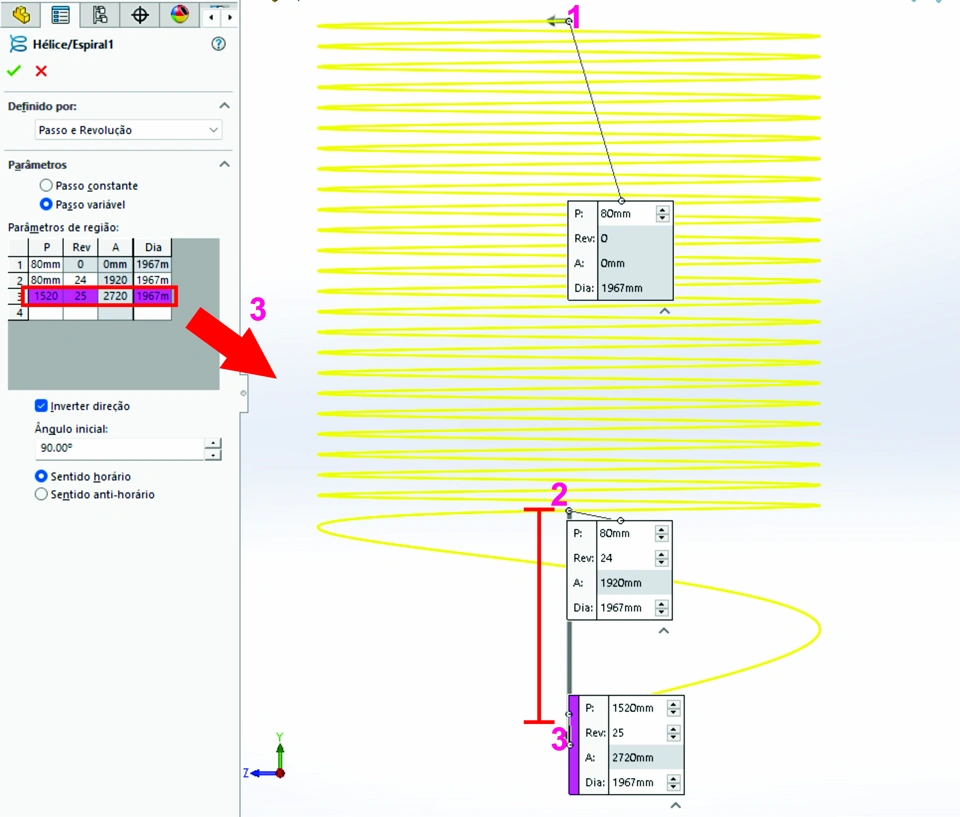Edit callout 3 Rev field 25
This screenshot has height=817, width=960.
tap(637, 732)
